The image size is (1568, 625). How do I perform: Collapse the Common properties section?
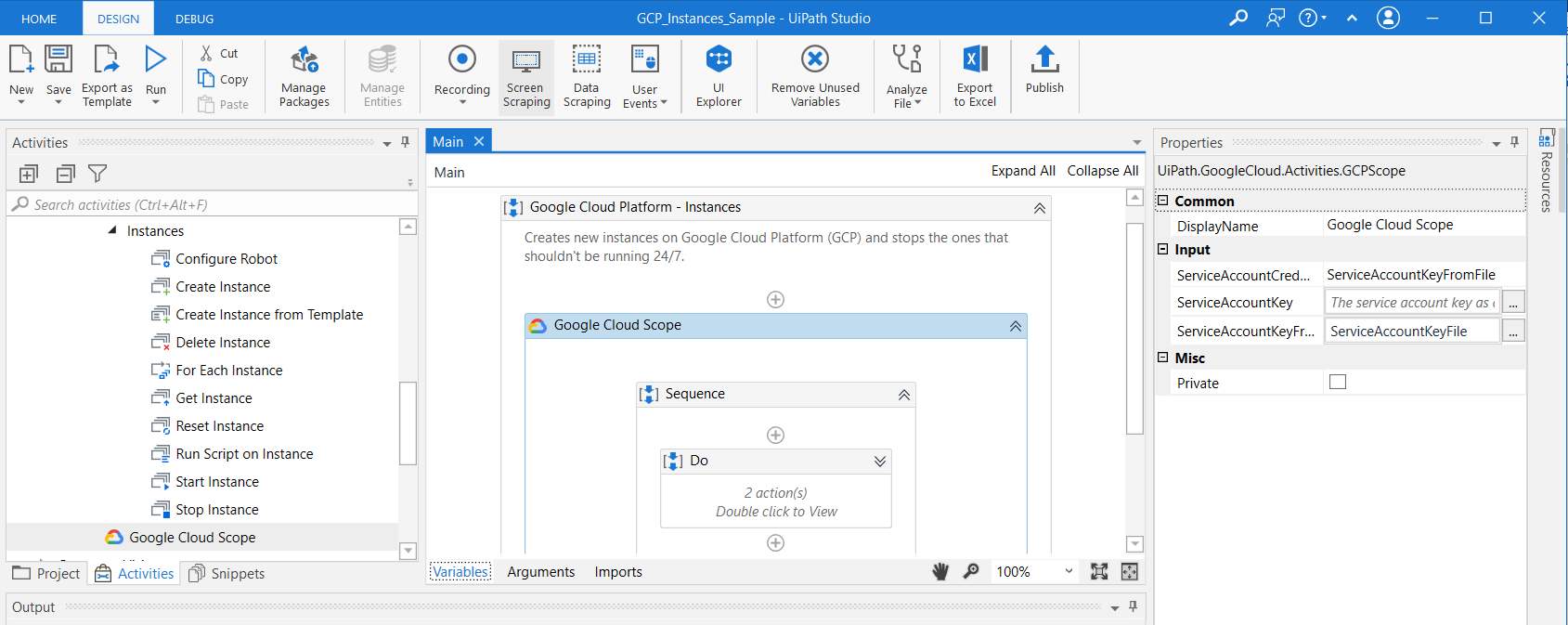[1162, 201]
